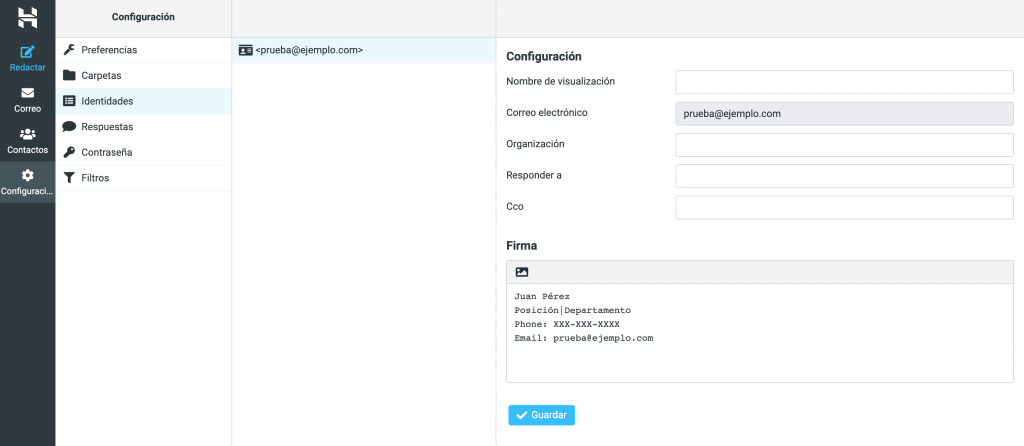Click the Carpetas folder icon

coord(69,75)
